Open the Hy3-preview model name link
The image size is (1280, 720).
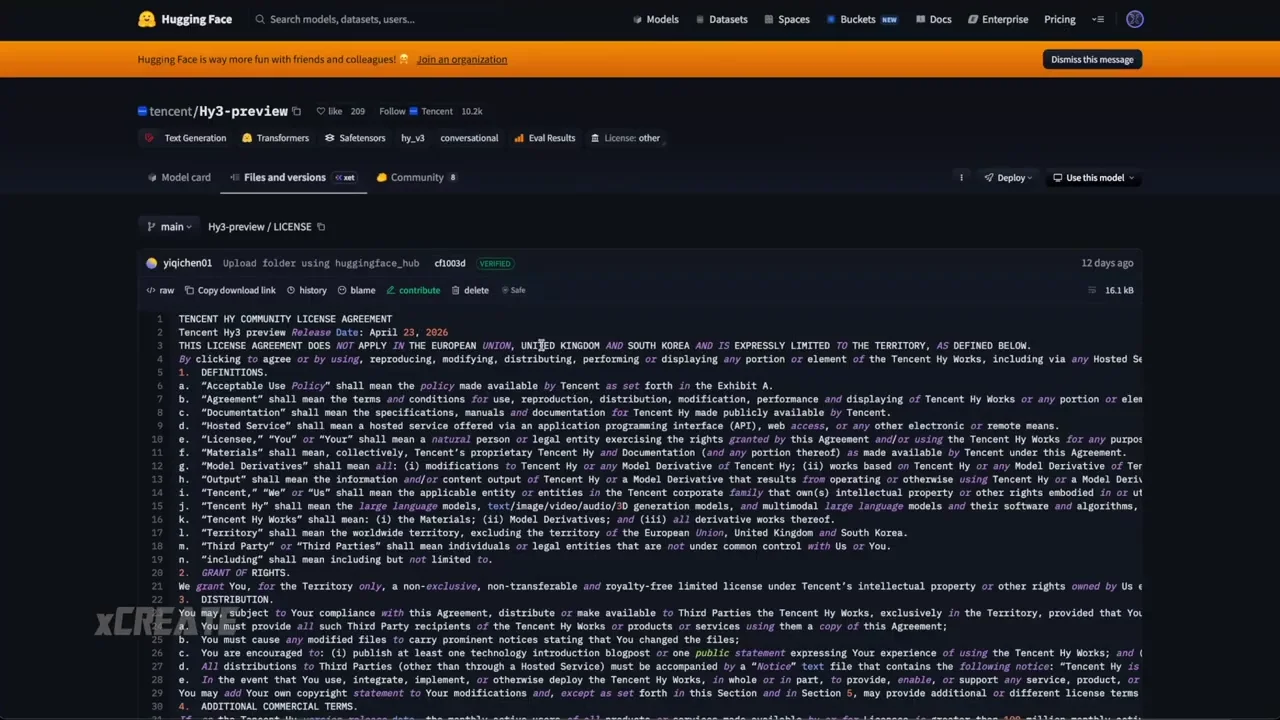pyautogui.click(x=243, y=111)
